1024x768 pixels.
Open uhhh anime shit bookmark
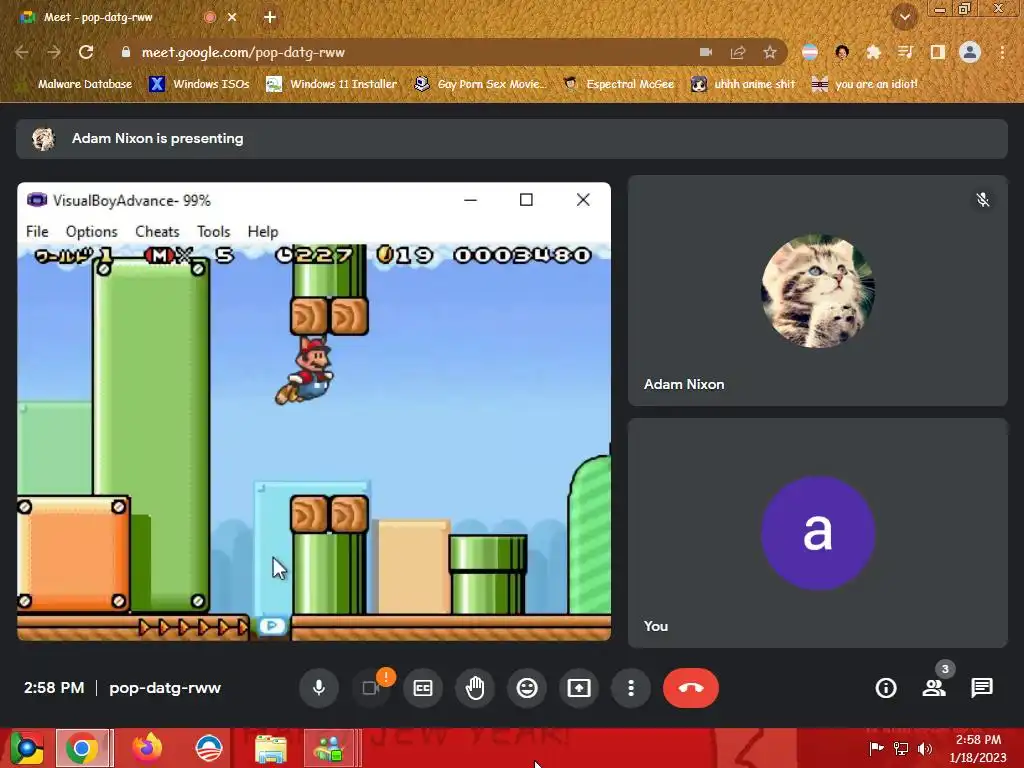744,84
